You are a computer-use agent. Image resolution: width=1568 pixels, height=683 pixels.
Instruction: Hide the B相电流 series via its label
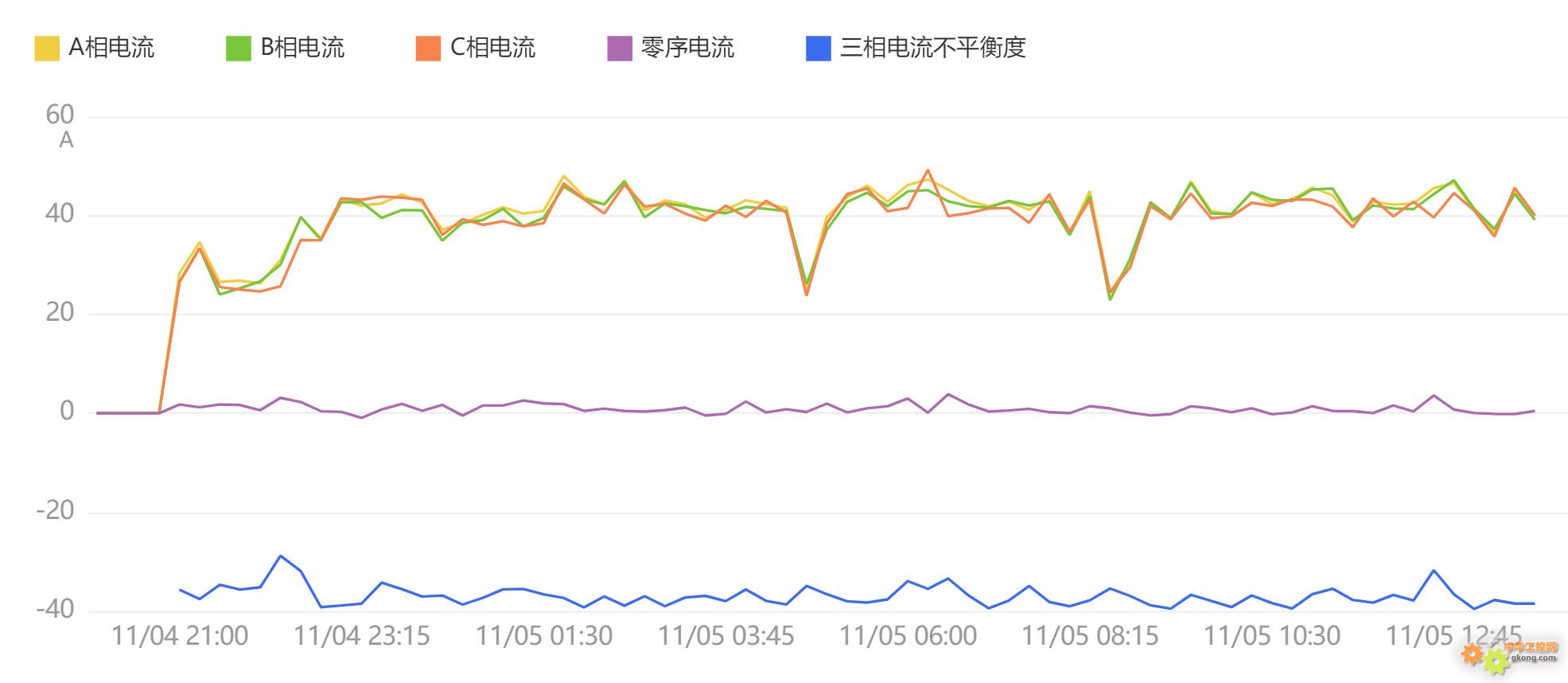(302, 48)
